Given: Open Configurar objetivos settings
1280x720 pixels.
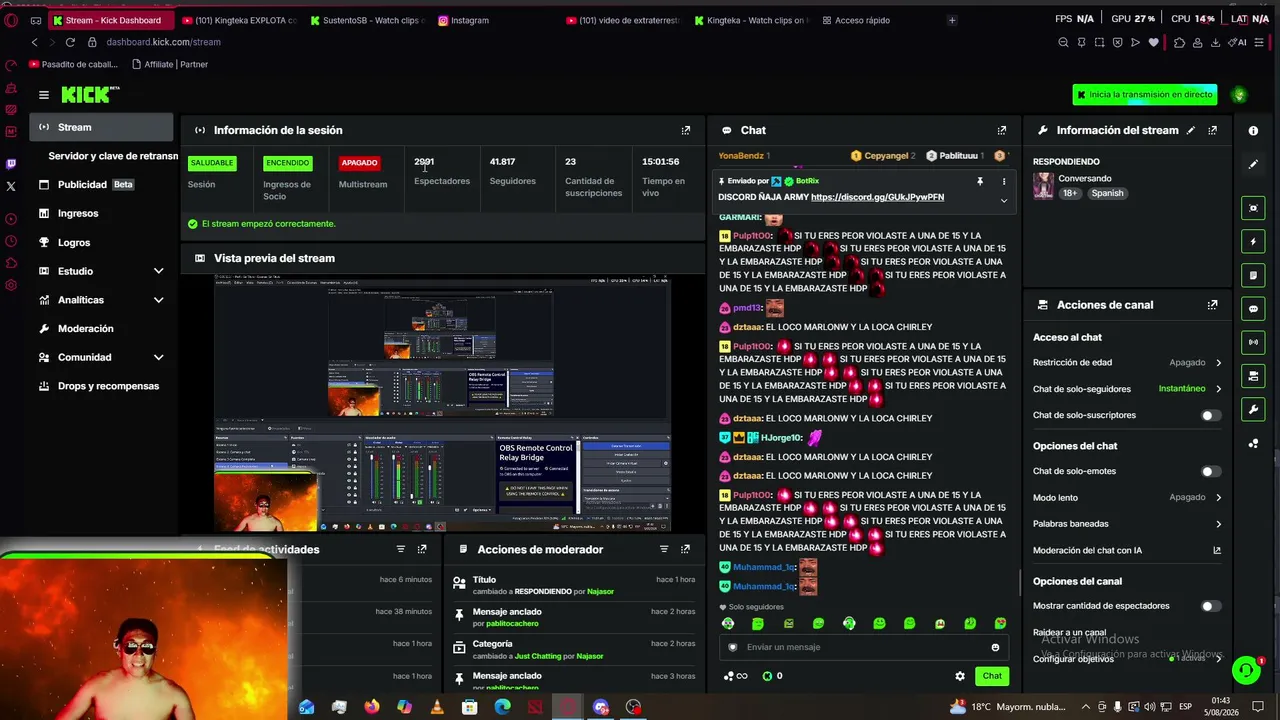Looking at the screenshot, I should pyautogui.click(x=1127, y=659).
